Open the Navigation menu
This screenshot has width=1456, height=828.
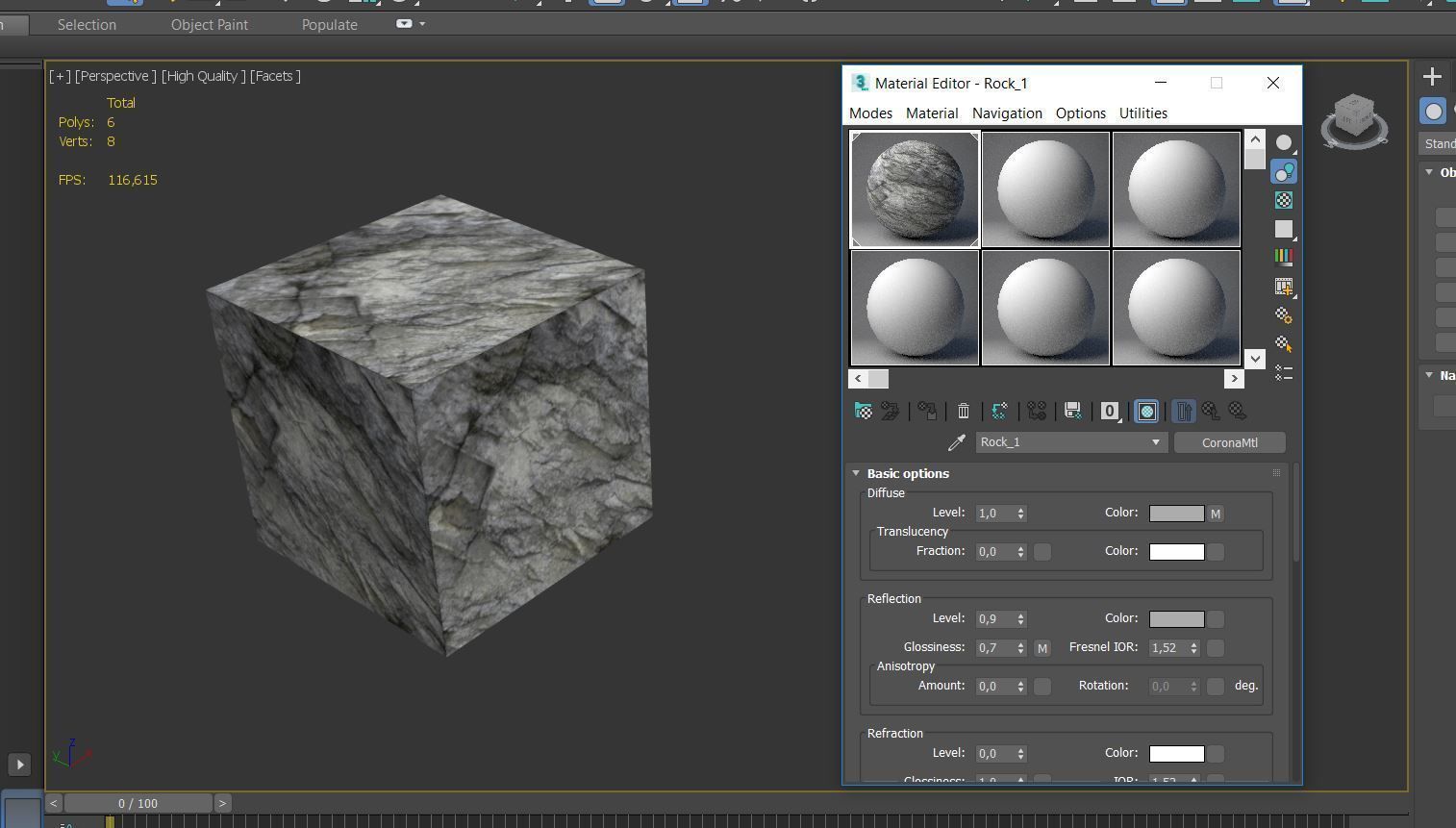point(1007,113)
